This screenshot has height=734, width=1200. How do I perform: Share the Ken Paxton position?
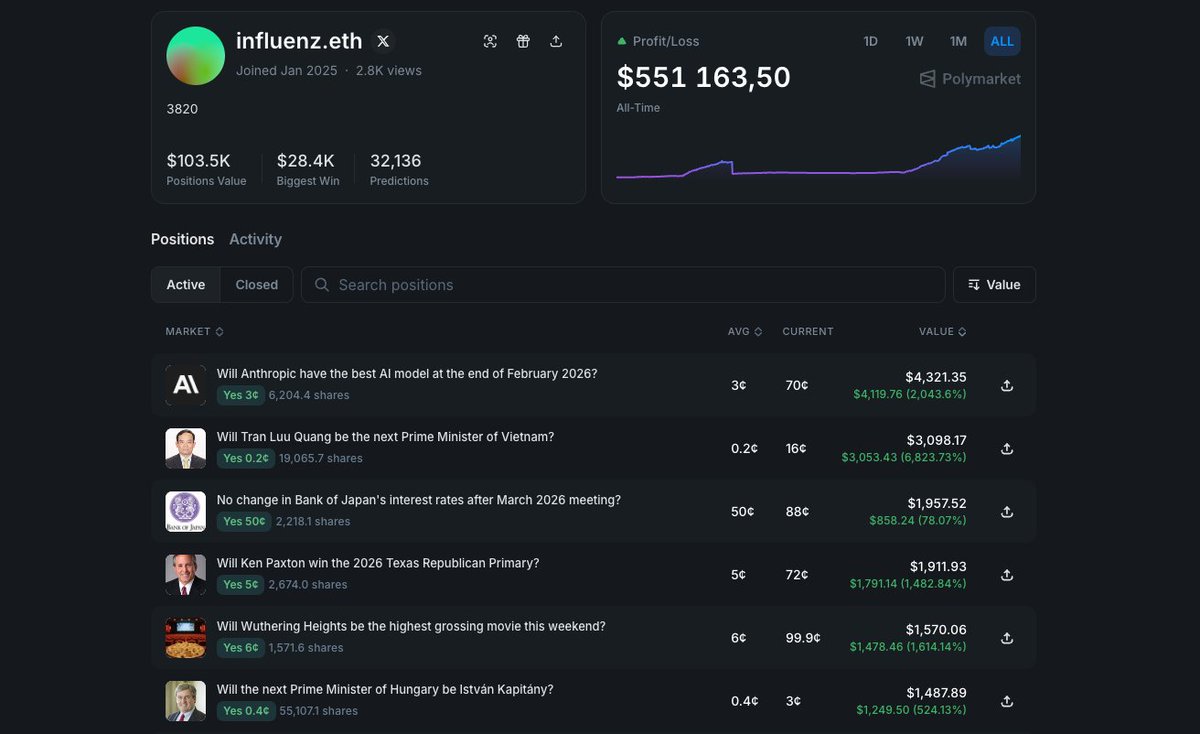click(x=1007, y=574)
